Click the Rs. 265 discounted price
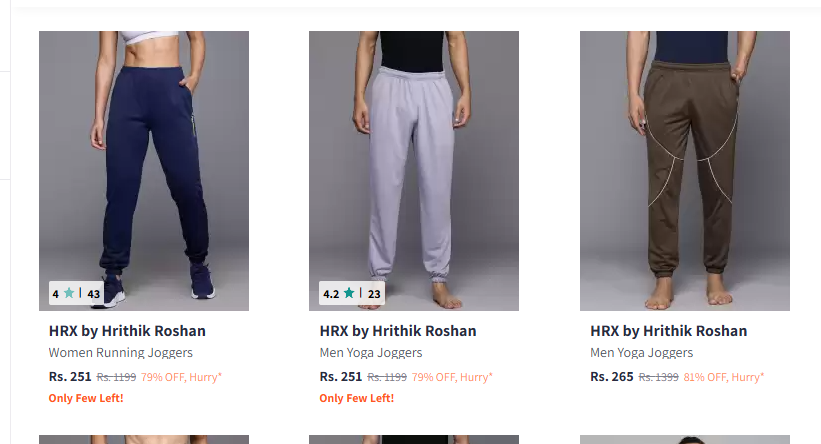Viewport: 821px width, 444px height. 612,377
